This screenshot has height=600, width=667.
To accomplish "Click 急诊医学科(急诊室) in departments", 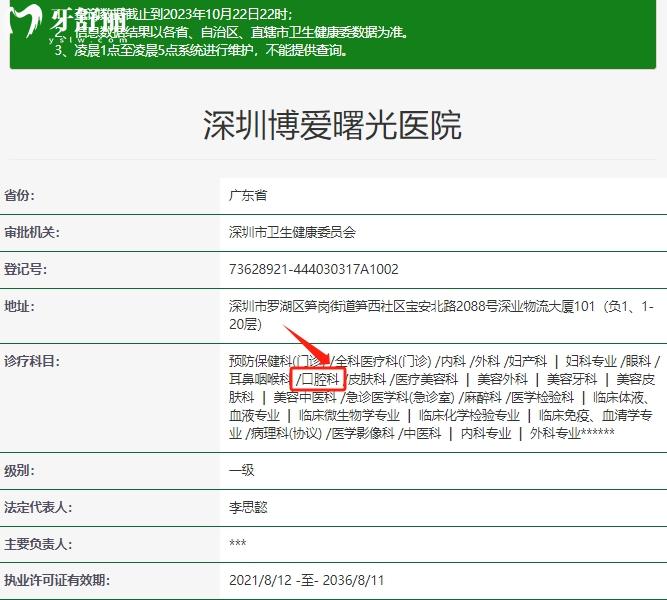I will [x=400, y=397].
